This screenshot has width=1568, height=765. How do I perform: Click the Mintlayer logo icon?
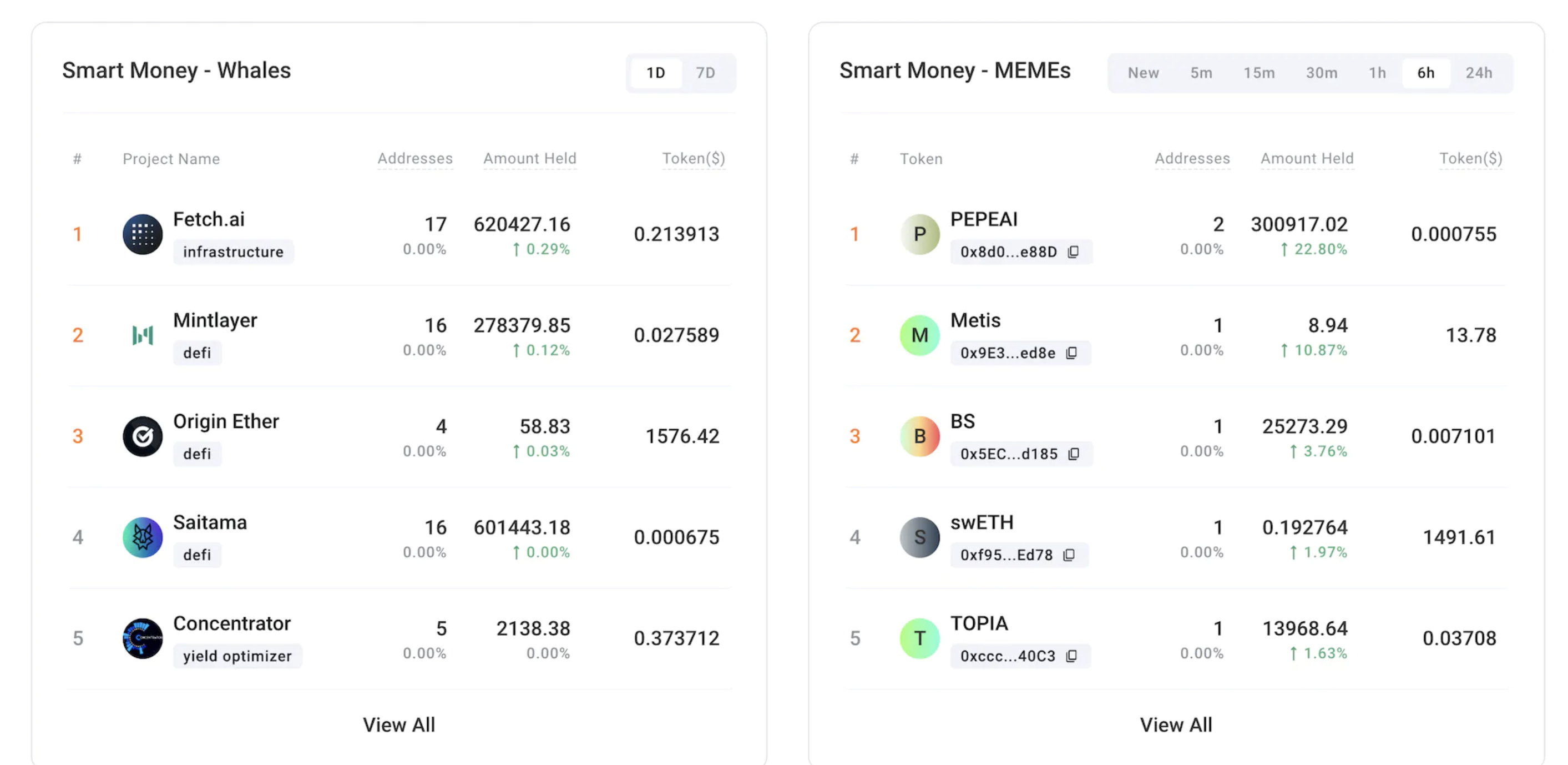click(x=143, y=335)
